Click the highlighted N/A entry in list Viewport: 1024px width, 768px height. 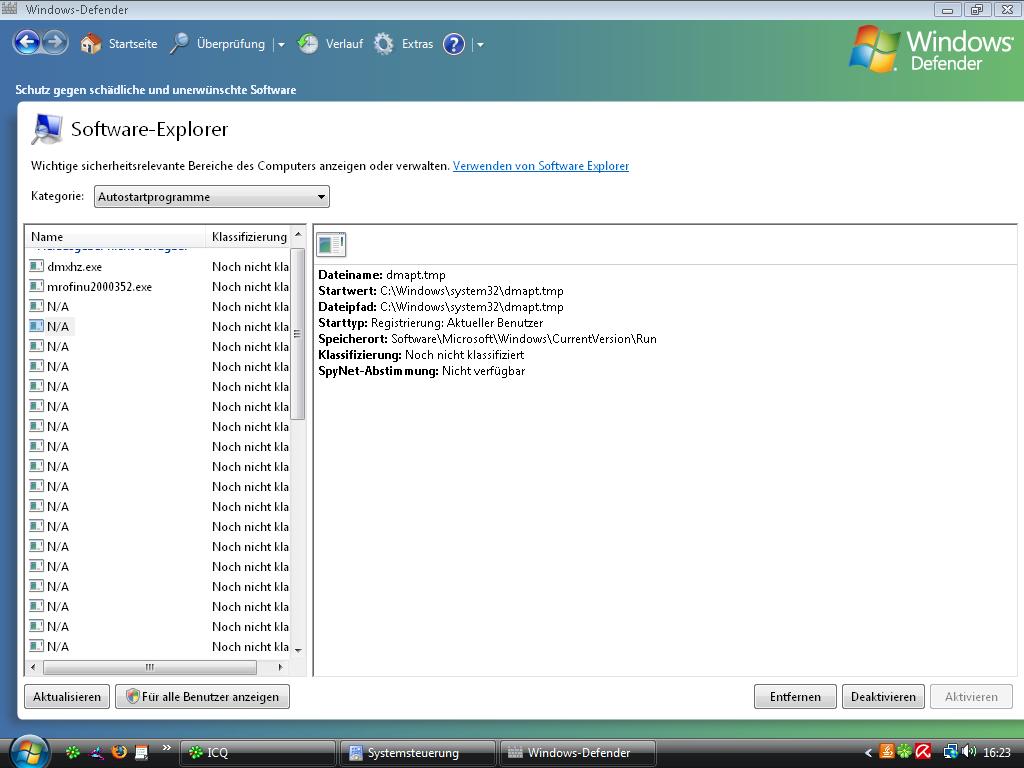tap(57, 327)
